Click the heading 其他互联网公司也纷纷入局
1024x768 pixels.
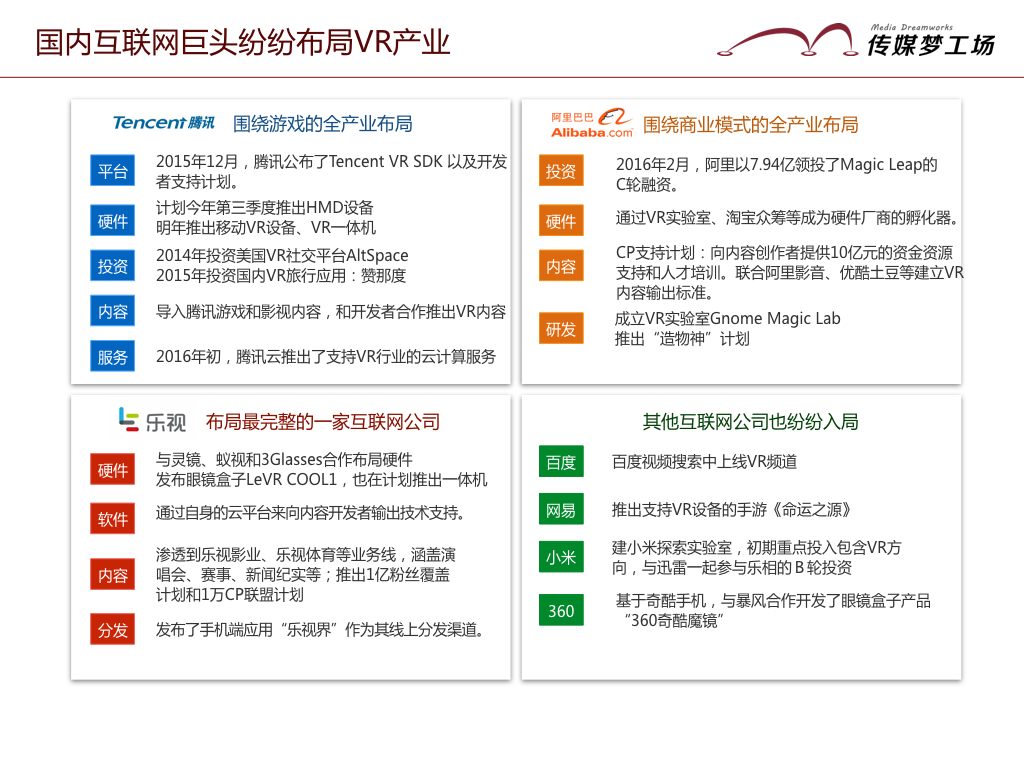(750, 421)
